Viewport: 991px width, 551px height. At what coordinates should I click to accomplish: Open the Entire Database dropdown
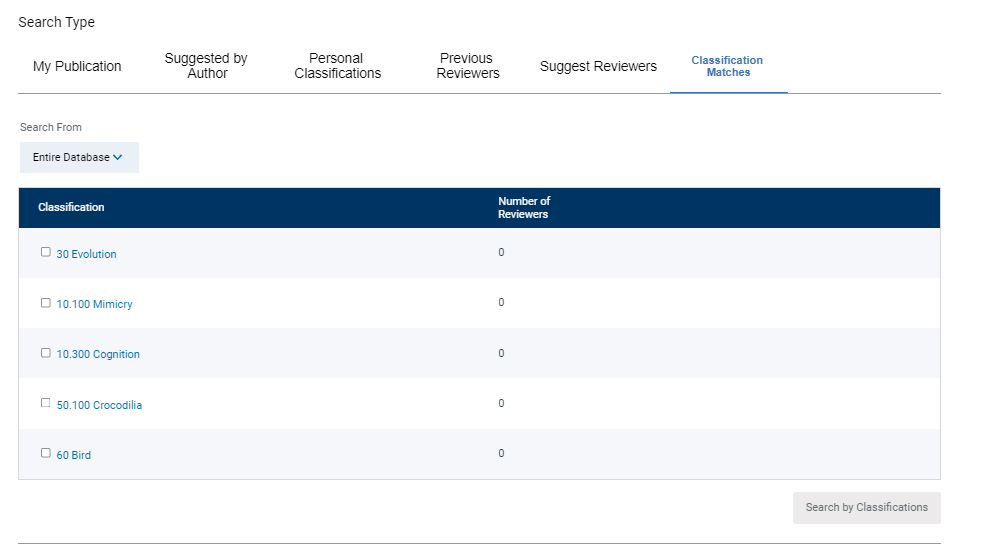(x=79, y=157)
